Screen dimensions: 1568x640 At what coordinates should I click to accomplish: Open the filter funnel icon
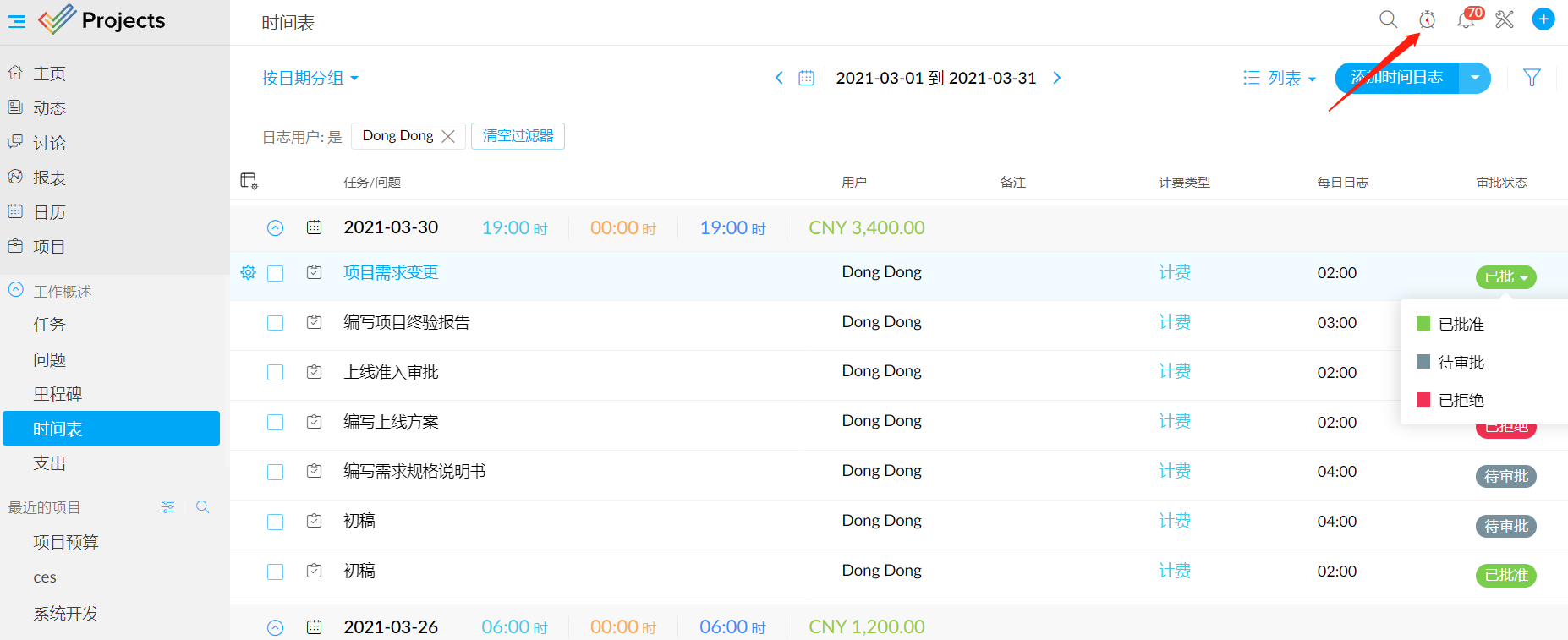click(x=1532, y=78)
